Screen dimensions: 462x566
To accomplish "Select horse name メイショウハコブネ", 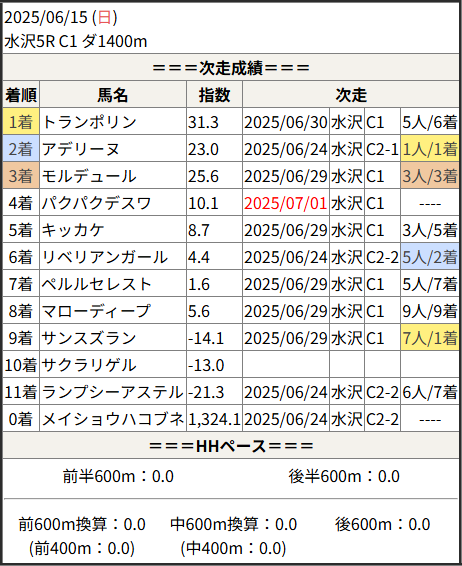I will click(x=113, y=419).
